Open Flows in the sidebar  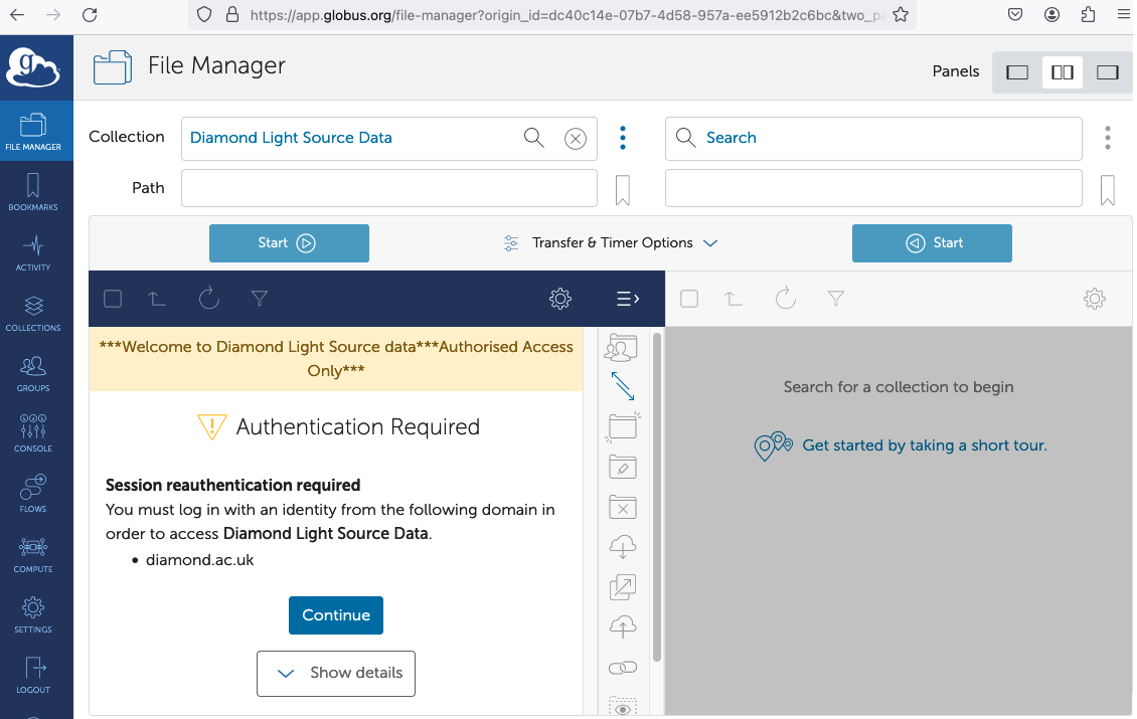[33, 493]
